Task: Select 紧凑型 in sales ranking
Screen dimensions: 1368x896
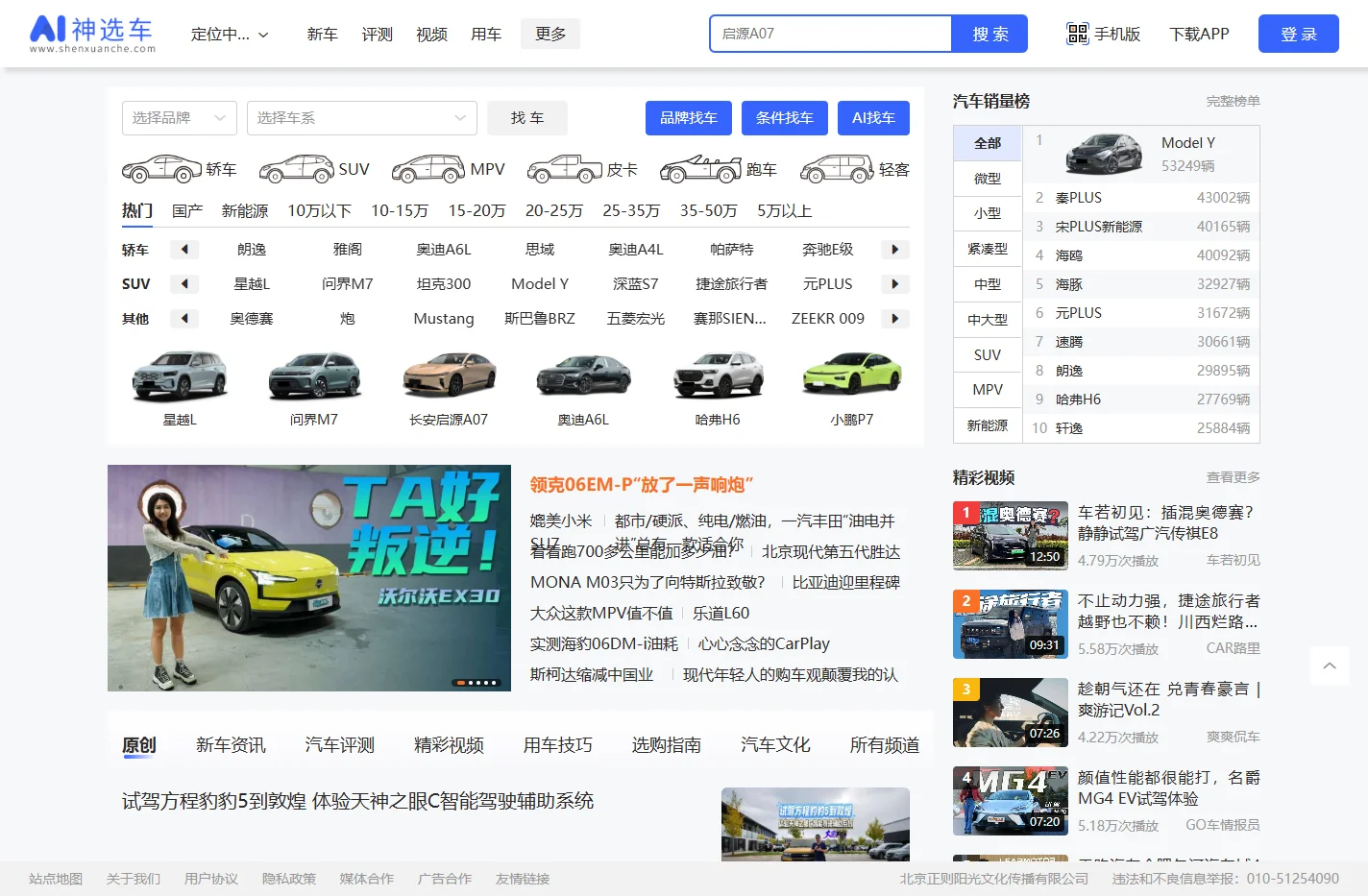Action: 988,249
